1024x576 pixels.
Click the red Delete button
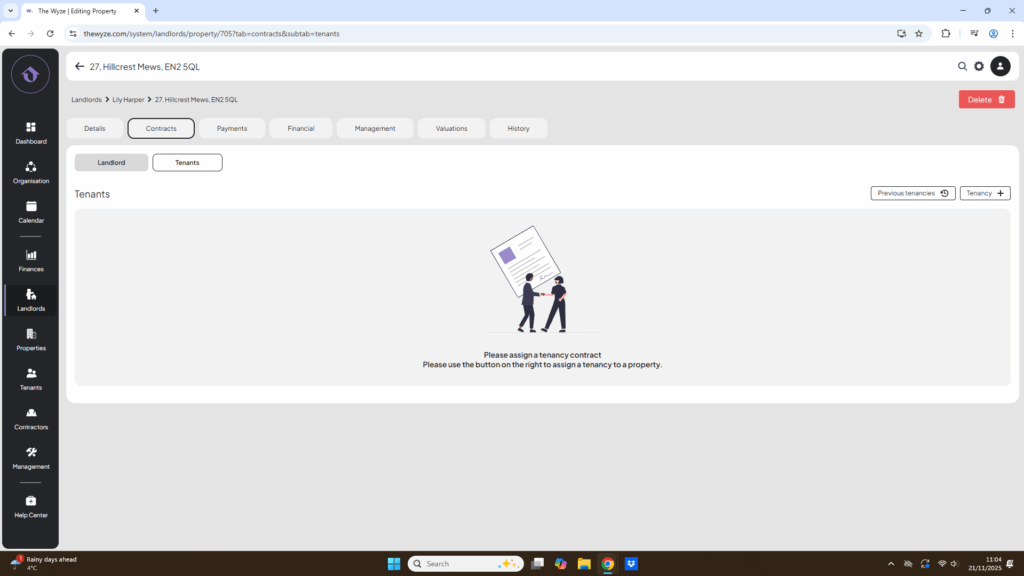click(986, 99)
